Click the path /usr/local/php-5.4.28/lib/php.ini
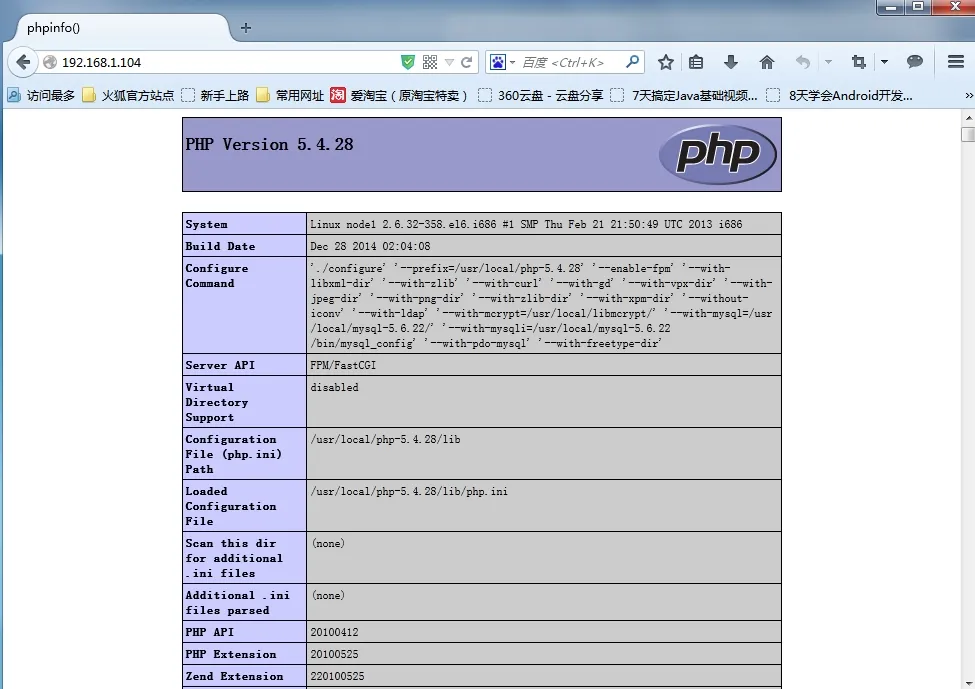Image resolution: width=975 pixels, height=689 pixels. click(x=409, y=491)
